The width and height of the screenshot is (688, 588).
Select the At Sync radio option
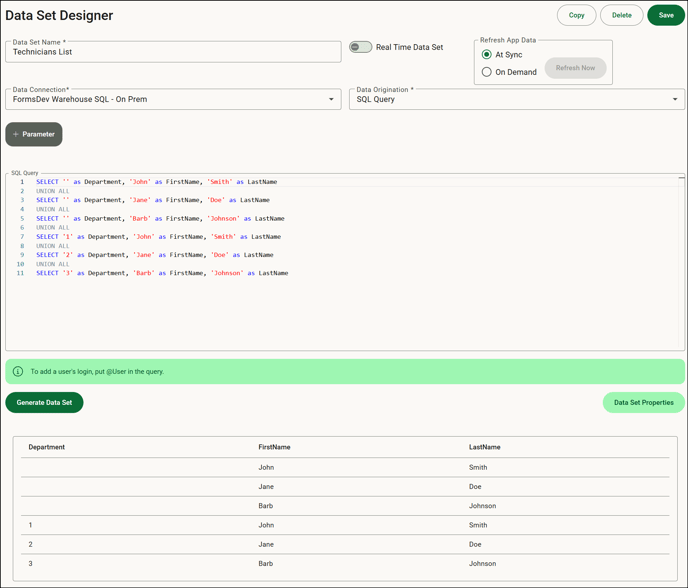coord(487,55)
